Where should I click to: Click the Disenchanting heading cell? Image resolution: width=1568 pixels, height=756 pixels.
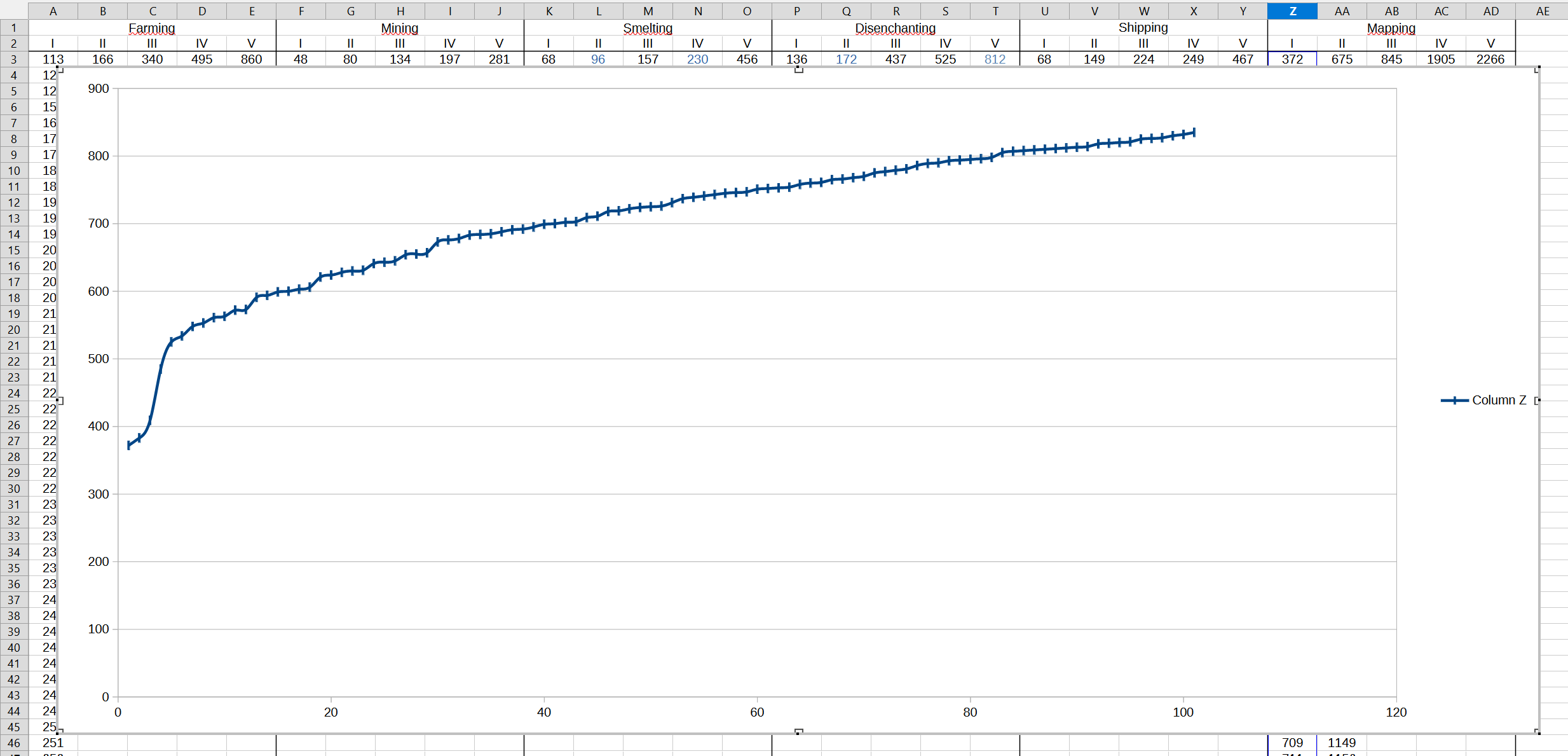(x=896, y=28)
